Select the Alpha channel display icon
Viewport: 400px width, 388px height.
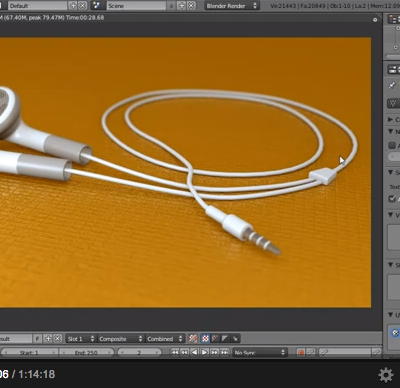click(x=215, y=339)
